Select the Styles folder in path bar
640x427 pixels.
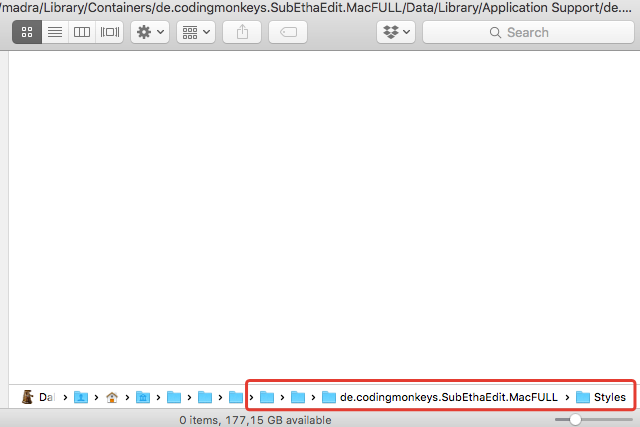(601, 397)
